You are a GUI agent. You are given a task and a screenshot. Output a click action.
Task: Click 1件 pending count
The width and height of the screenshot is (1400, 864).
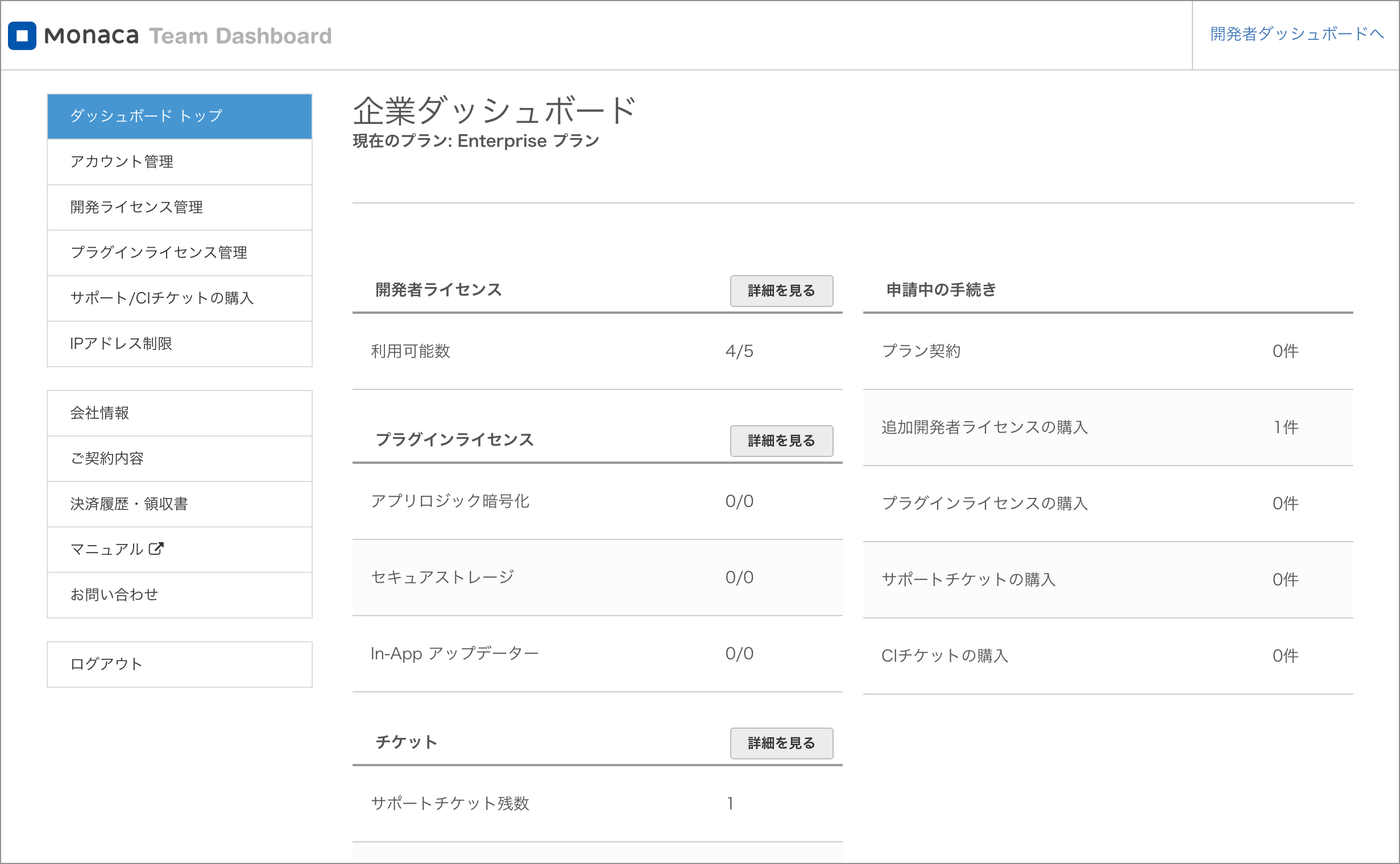1286,427
